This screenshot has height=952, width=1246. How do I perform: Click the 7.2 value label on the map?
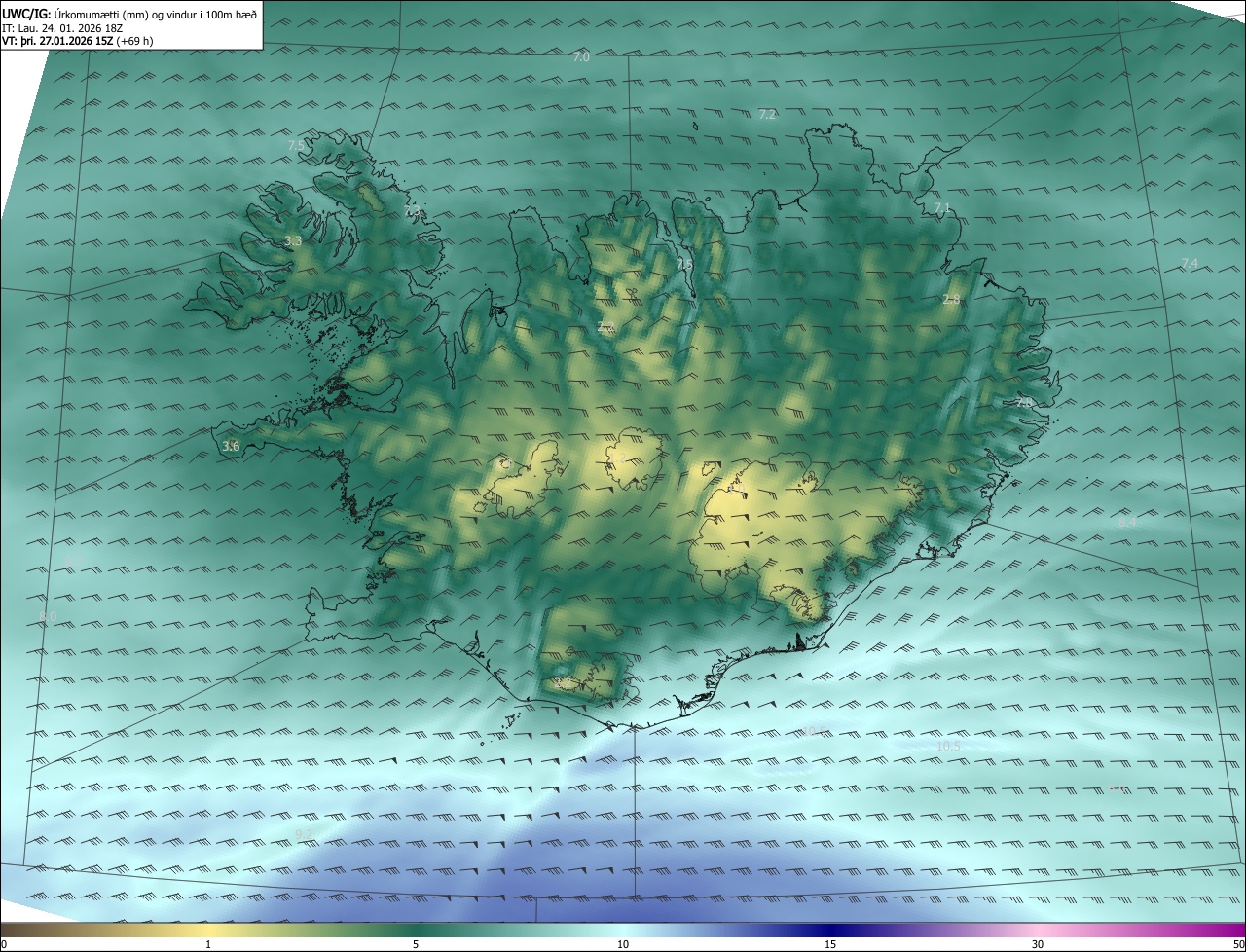pyautogui.click(x=767, y=115)
